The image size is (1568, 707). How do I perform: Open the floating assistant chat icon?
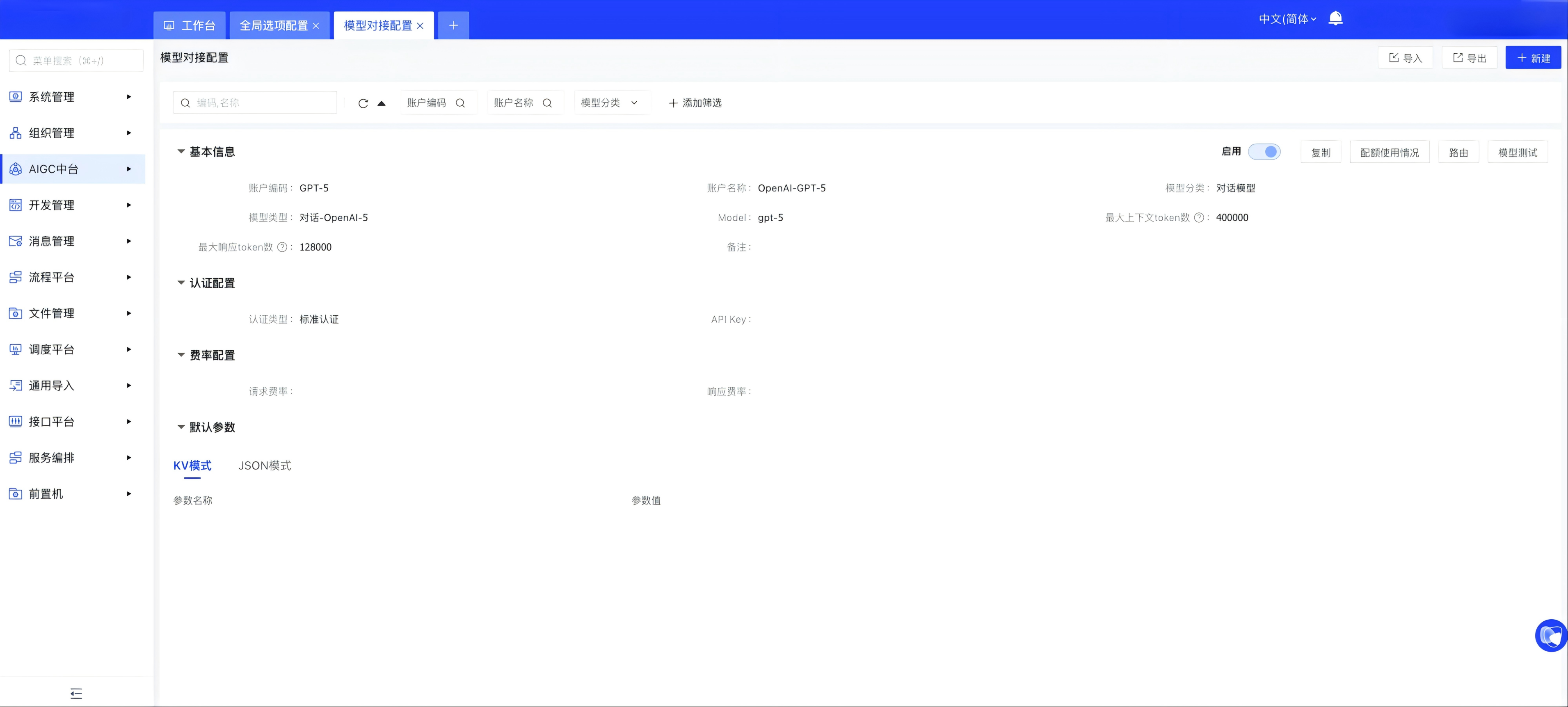point(1550,636)
